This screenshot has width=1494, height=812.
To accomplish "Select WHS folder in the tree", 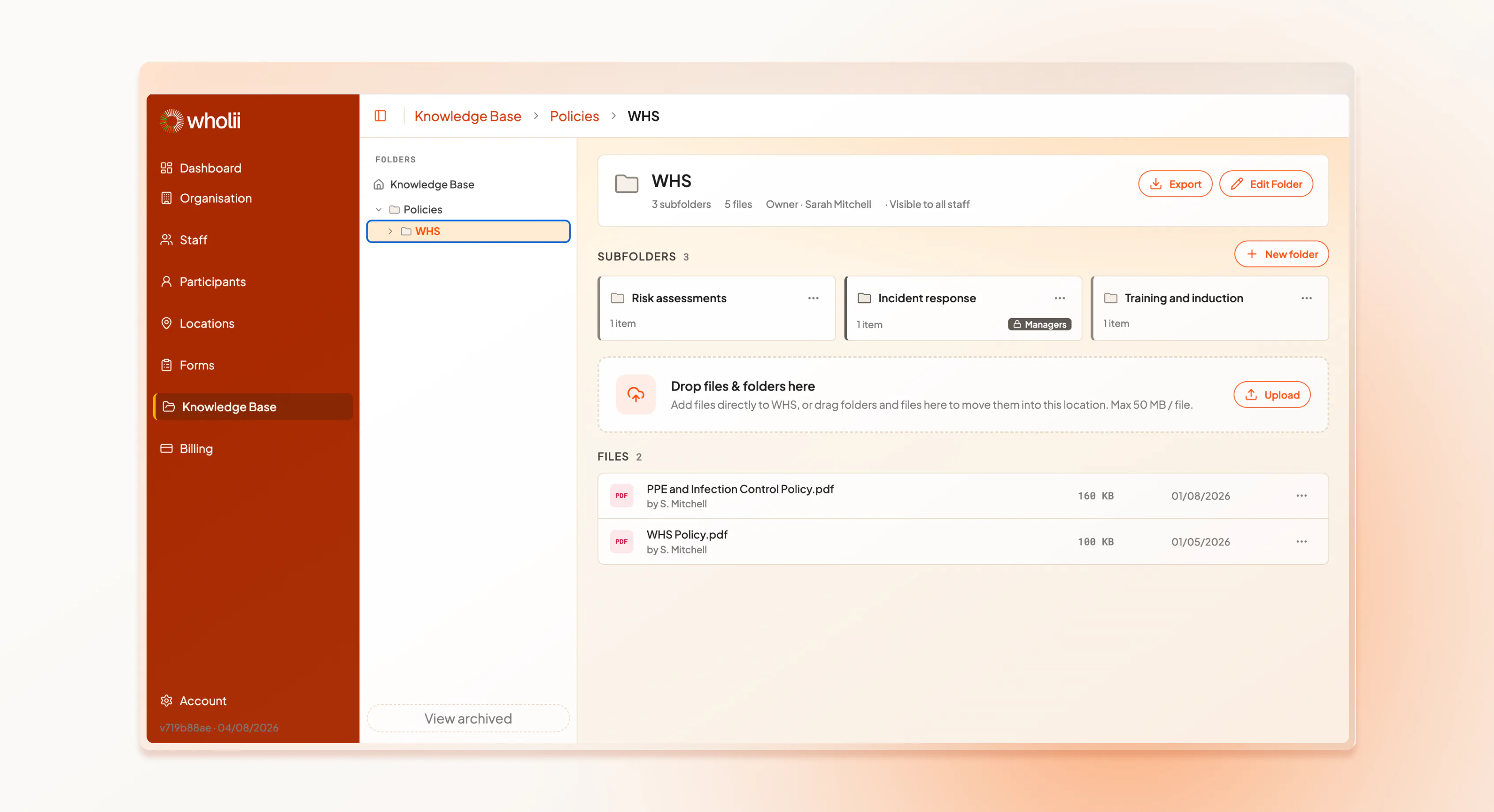I will (468, 231).
